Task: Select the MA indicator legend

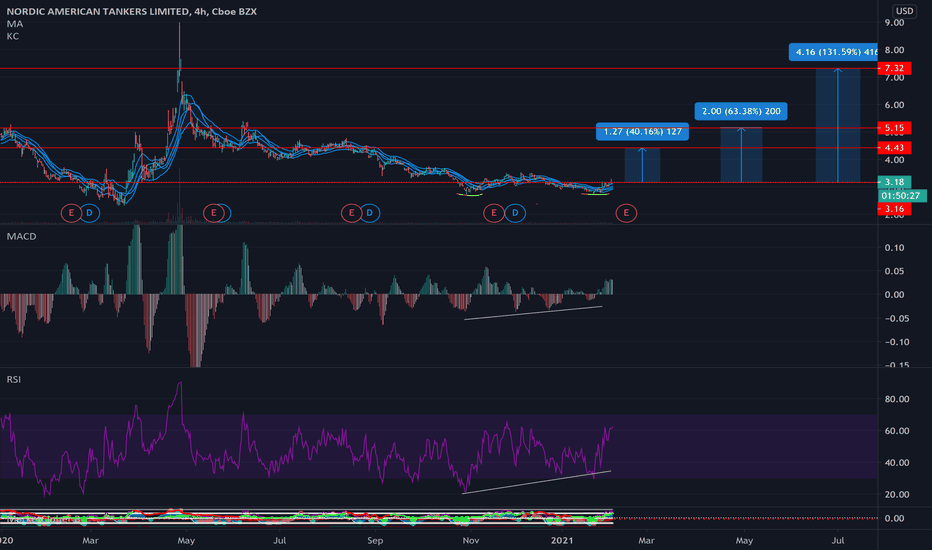Action: click(x=14, y=24)
